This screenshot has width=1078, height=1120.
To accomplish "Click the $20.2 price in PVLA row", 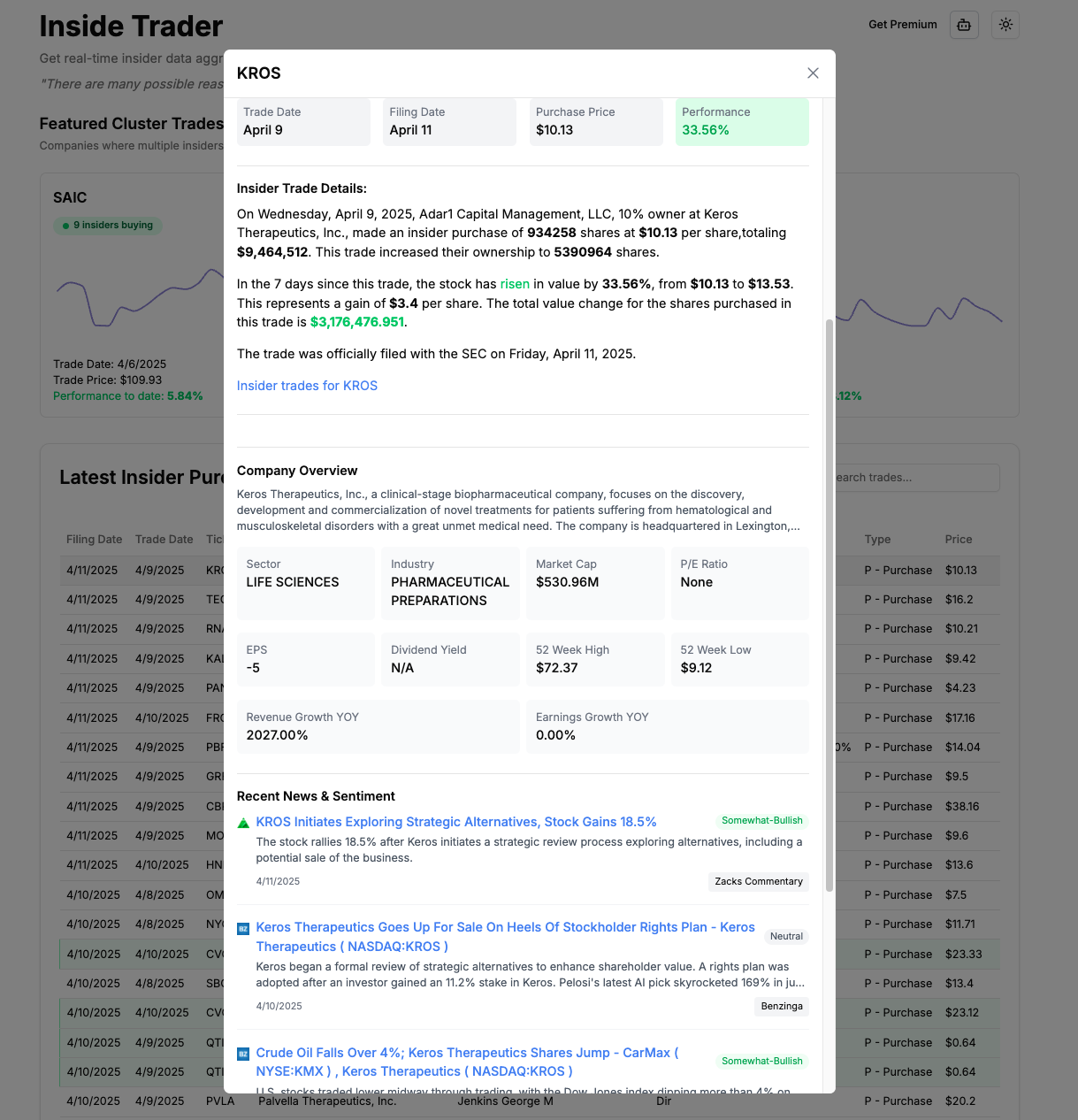I will point(960,1101).
